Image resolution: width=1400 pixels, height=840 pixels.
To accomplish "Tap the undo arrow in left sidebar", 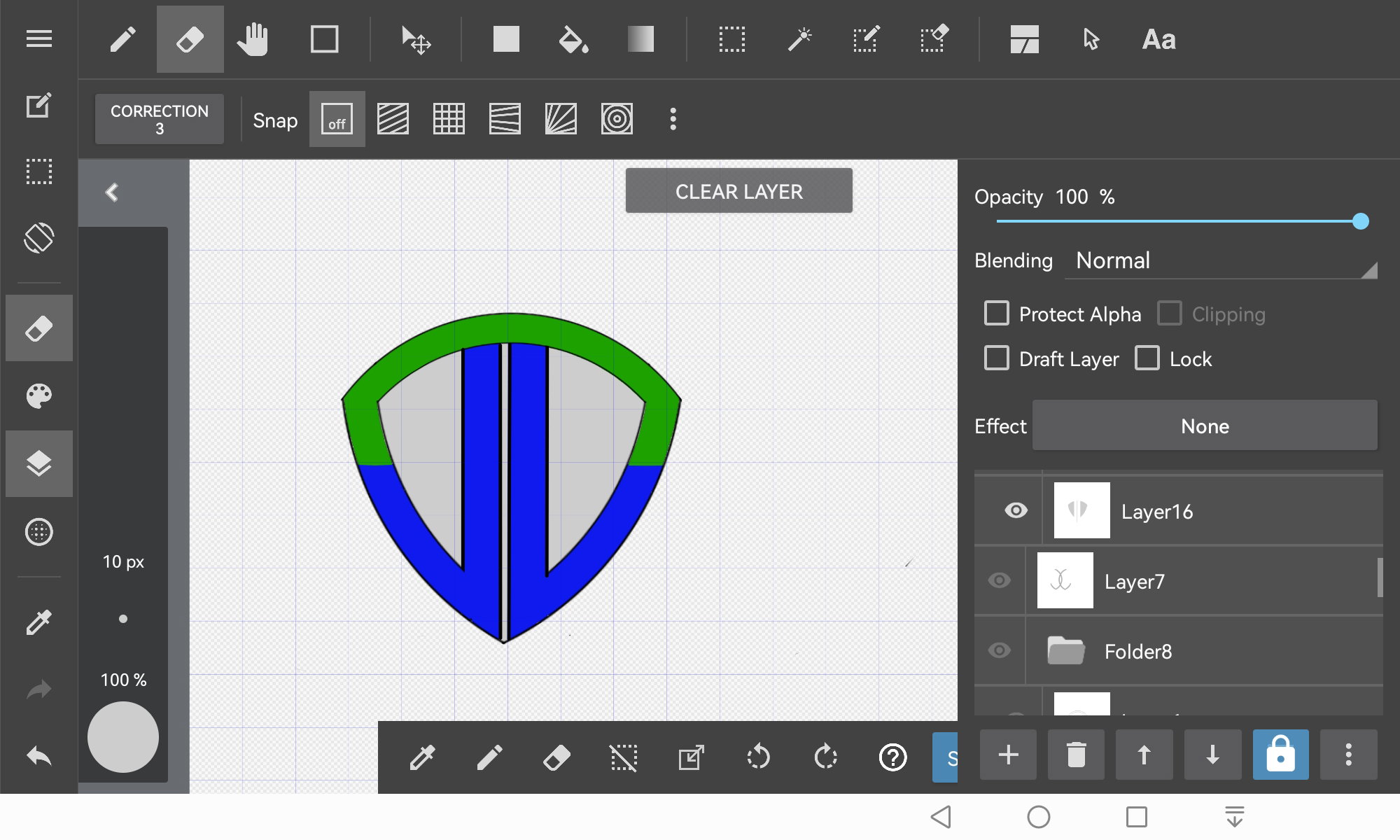I will 39,756.
